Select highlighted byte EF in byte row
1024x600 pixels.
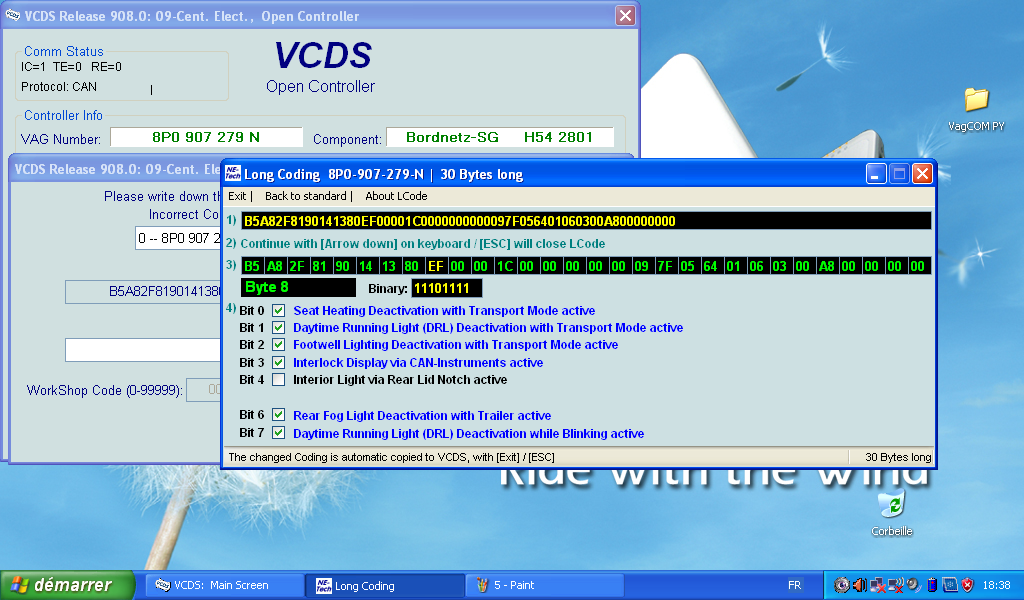pos(435,266)
